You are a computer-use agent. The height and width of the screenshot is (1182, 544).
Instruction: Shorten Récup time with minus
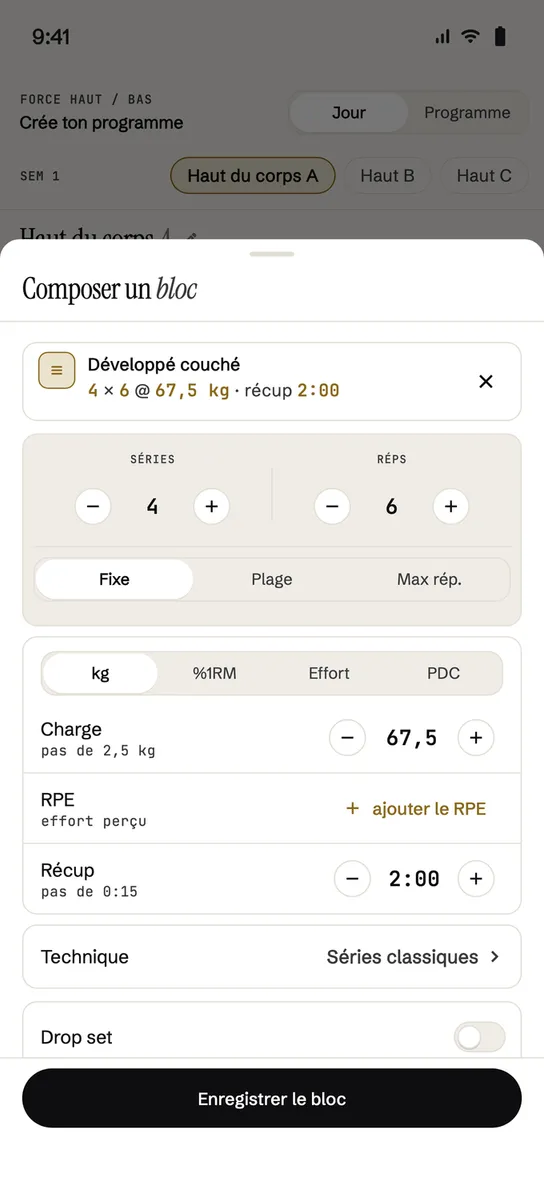352,878
